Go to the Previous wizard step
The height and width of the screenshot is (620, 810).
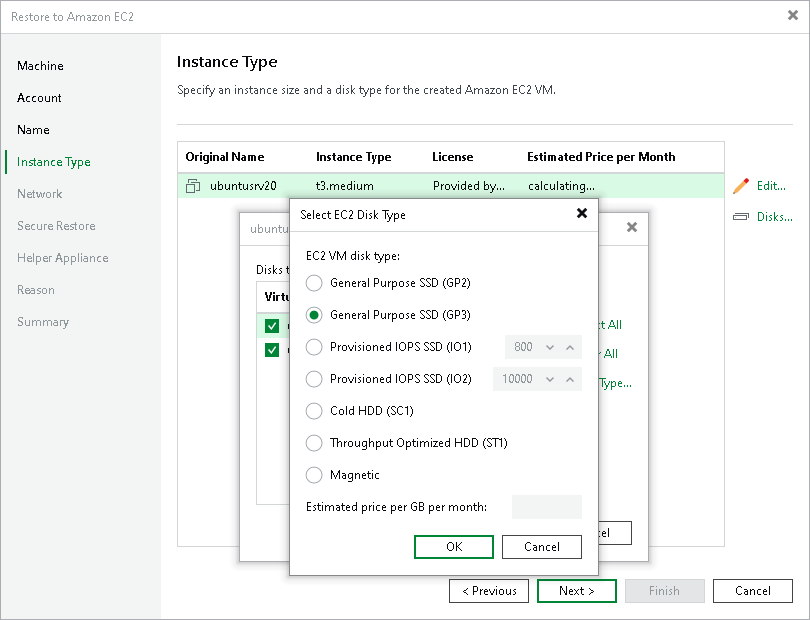tap(489, 591)
